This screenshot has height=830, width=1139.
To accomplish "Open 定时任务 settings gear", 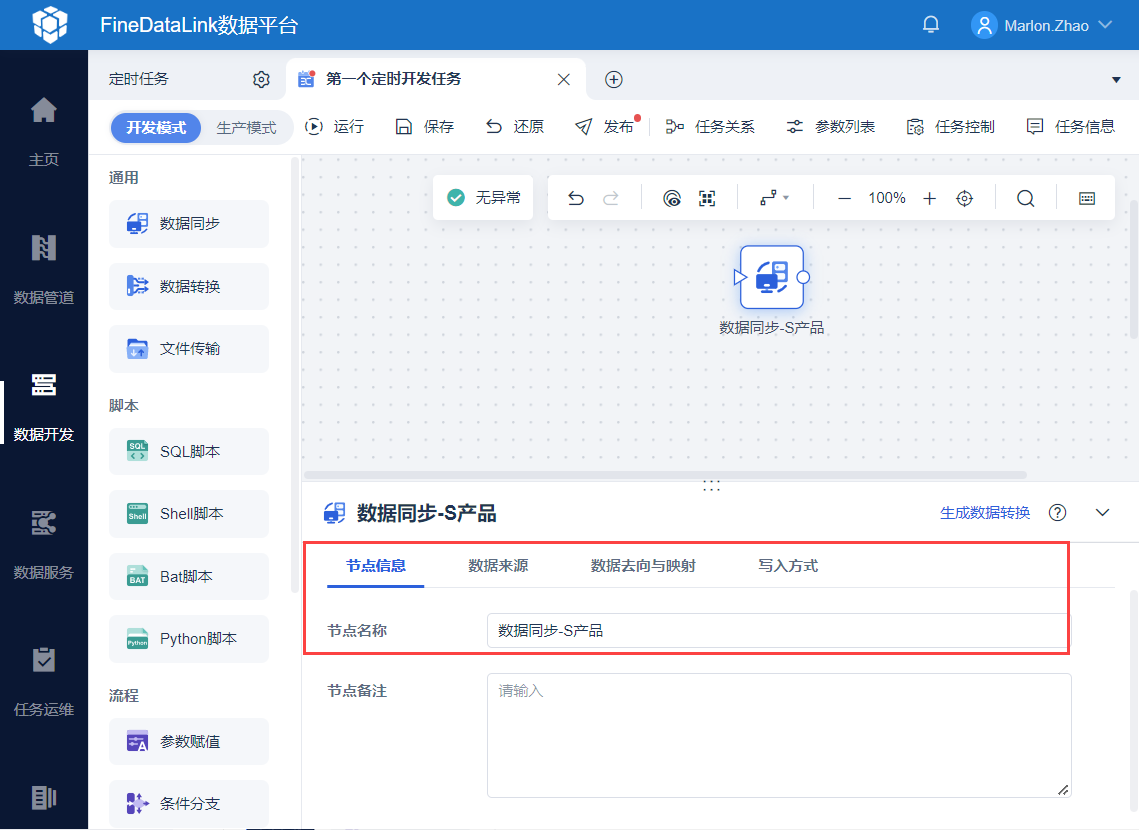I will tap(262, 80).
